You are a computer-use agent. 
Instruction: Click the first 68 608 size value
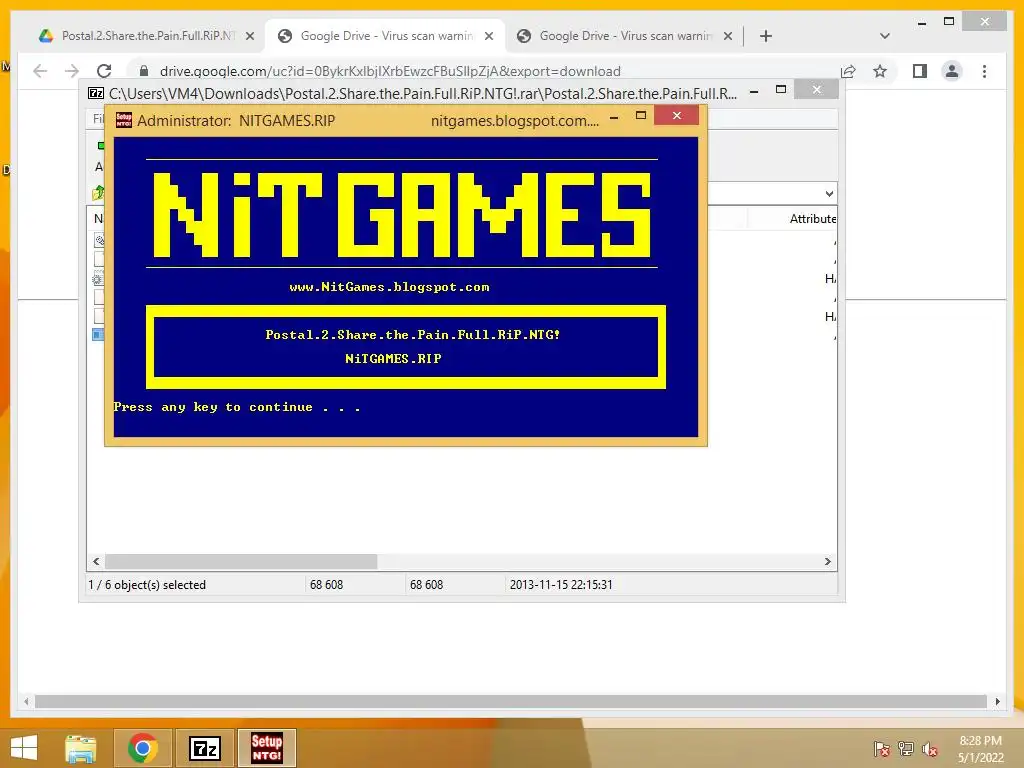click(x=327, y=585)
